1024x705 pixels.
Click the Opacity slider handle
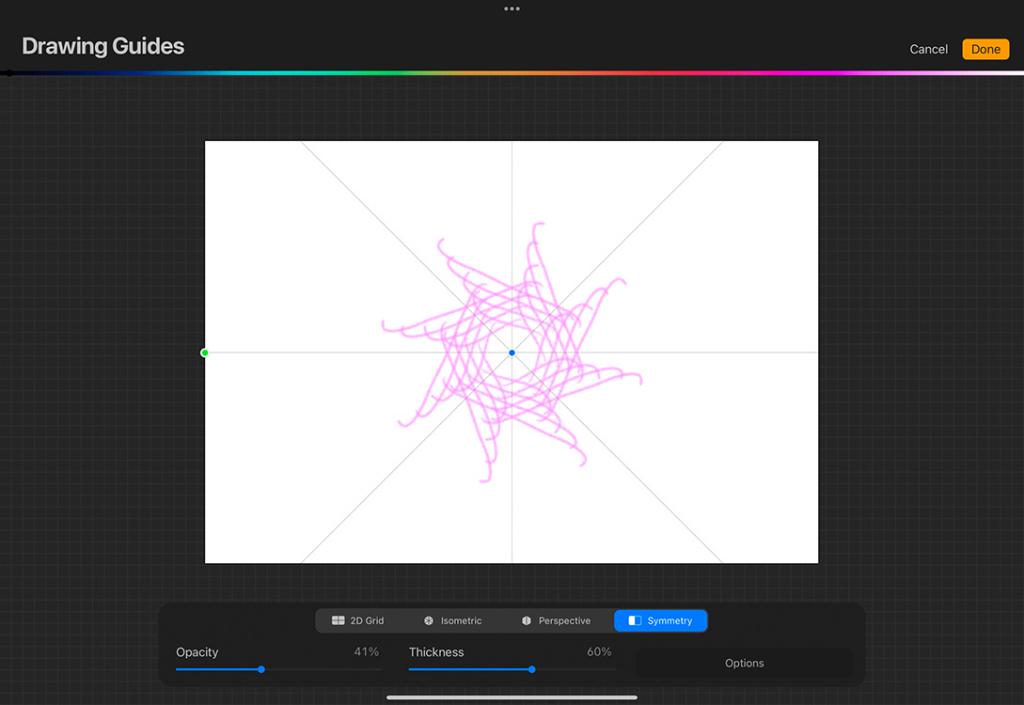point(261,669)
